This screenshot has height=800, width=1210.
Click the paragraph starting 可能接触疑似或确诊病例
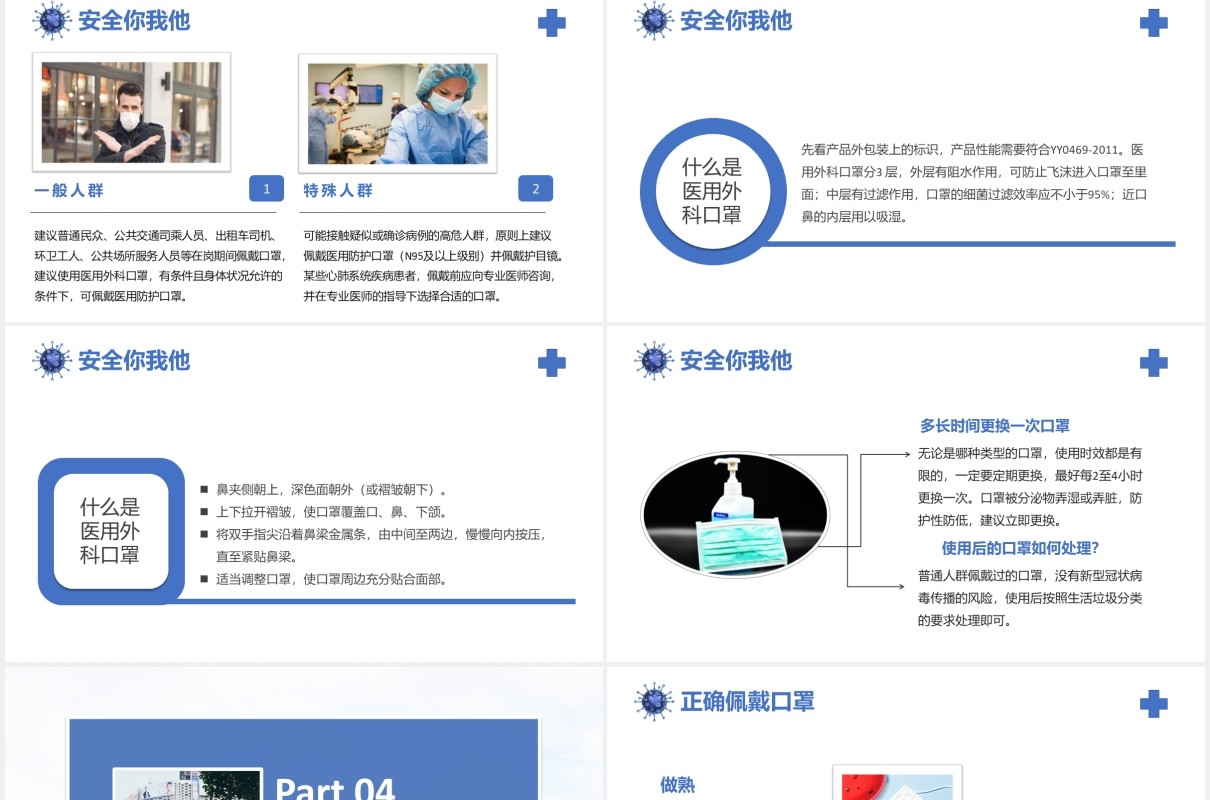433,266
